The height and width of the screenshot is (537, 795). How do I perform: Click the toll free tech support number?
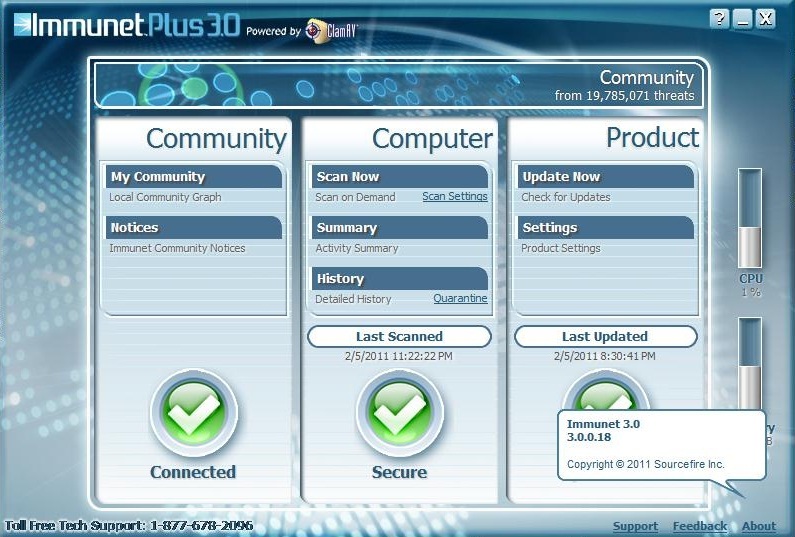[129, 525]
